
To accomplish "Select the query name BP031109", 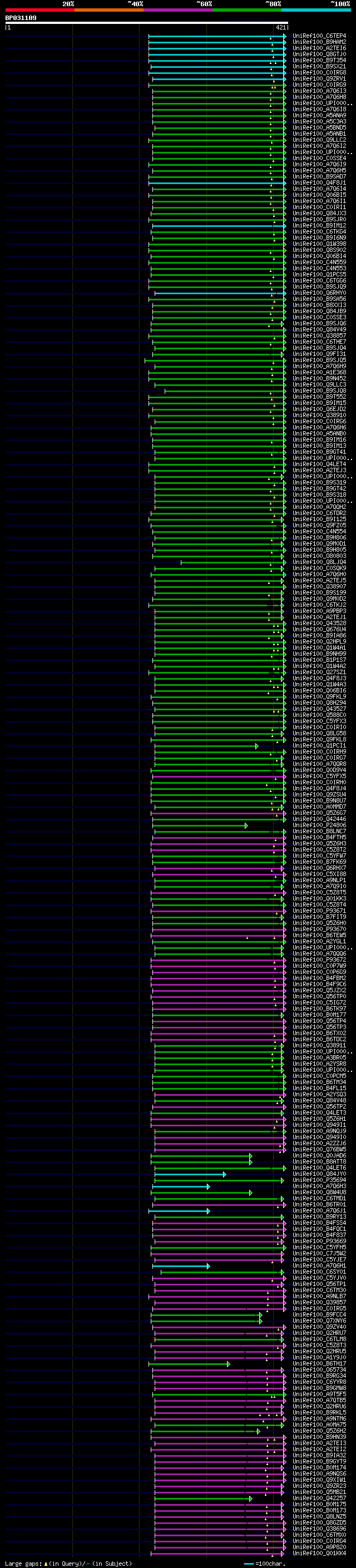I will (21, 18).
